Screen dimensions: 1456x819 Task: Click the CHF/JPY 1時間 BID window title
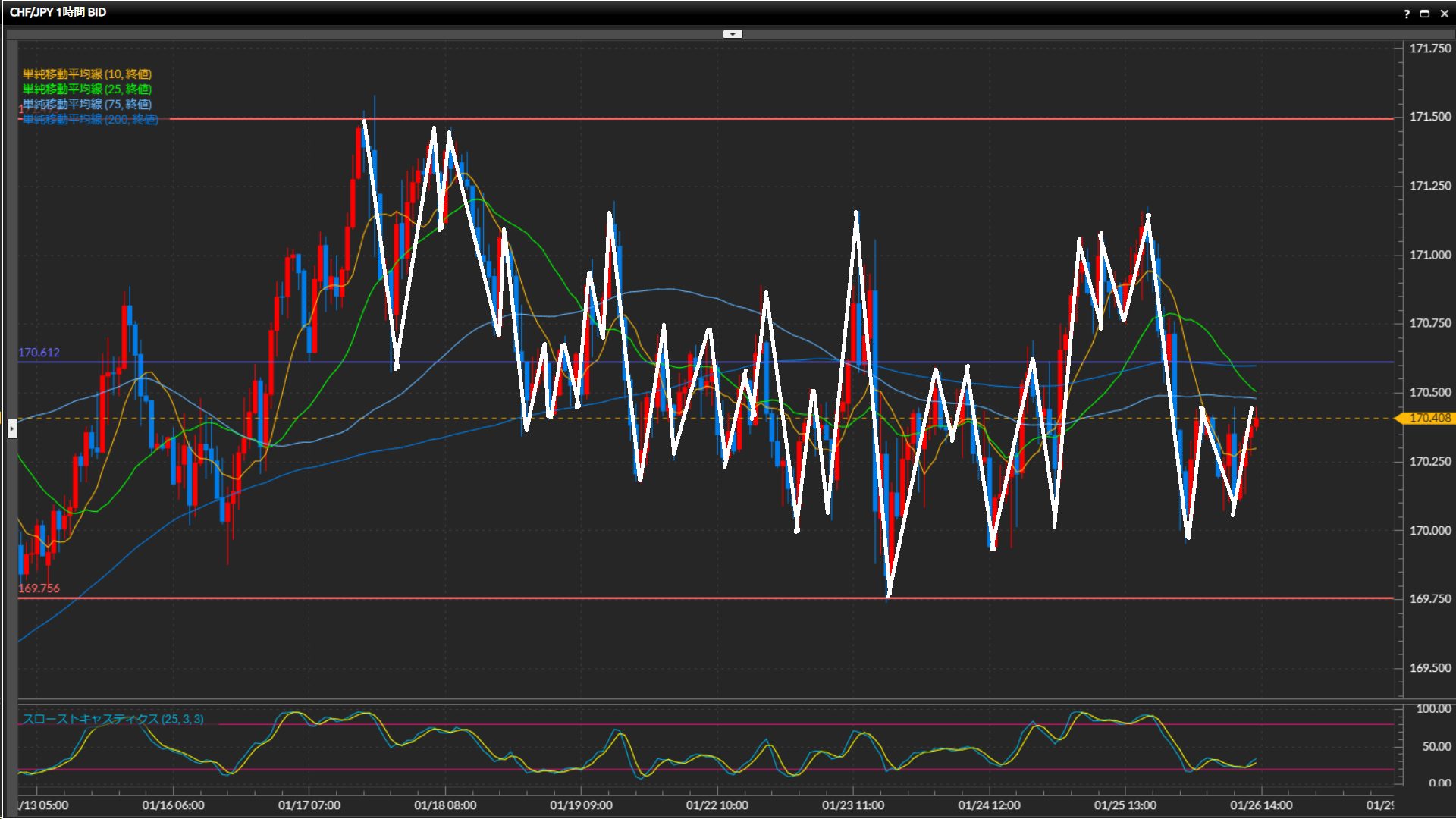pyautogui.click(x=58, y=12)
